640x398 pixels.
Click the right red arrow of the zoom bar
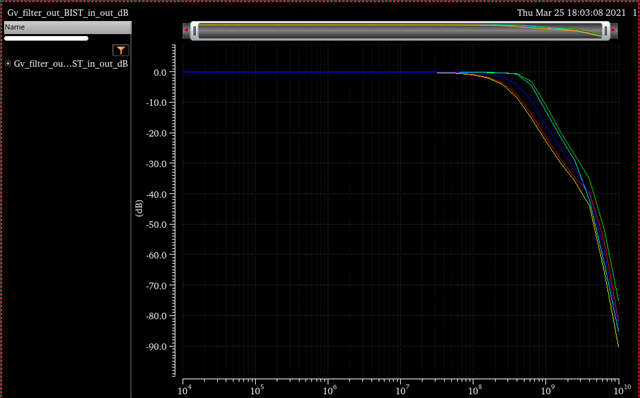coord(613,30)
